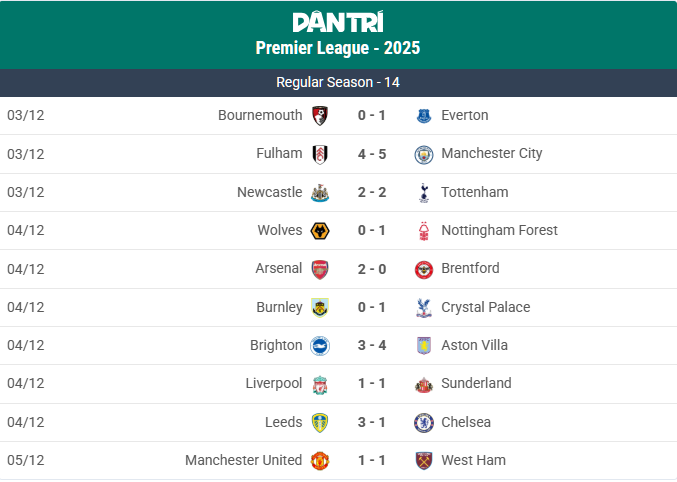Click the Aston Villa crest icon
The width and height of the screenshot is (677, 482).
click(424, 346)
